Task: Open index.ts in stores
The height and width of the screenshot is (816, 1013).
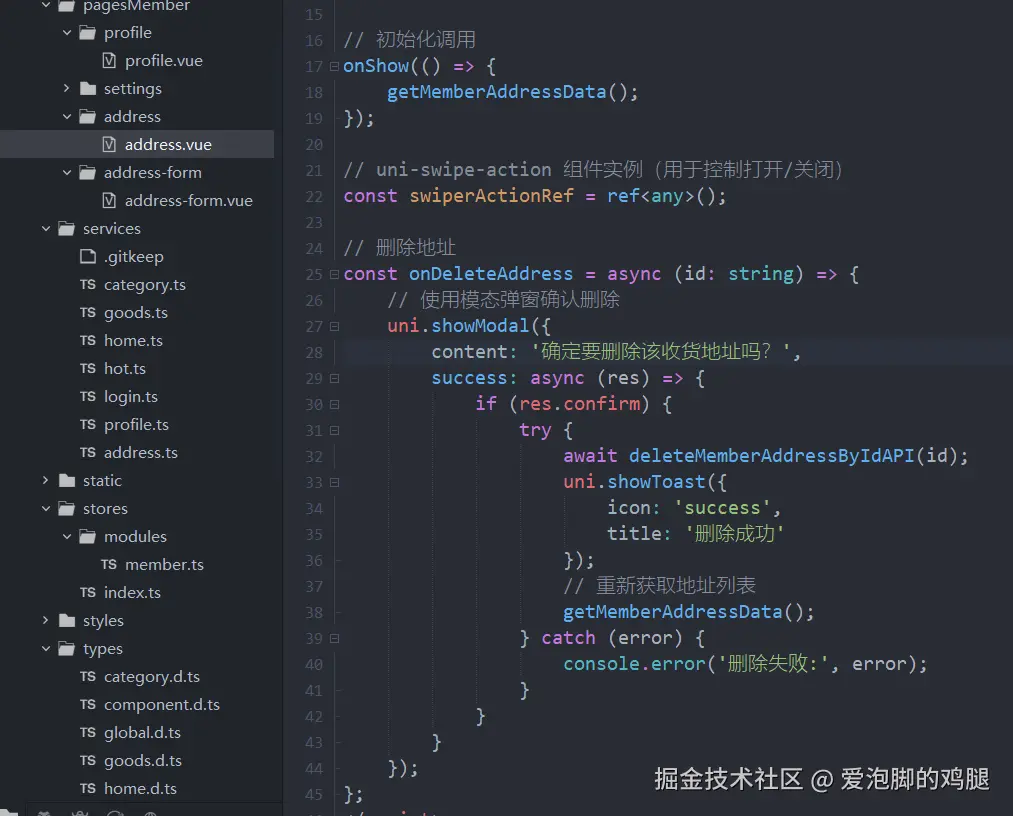Action: click(132, 592)
